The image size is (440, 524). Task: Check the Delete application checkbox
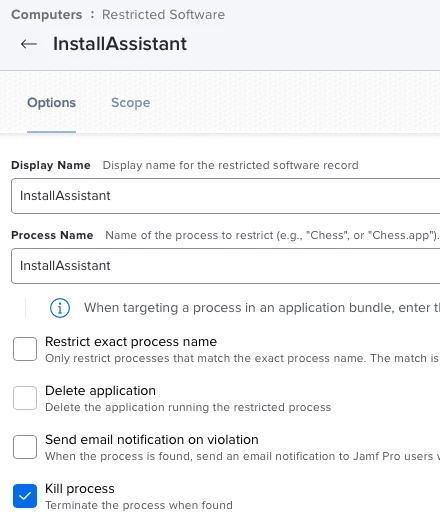click(x=25, y=398)
